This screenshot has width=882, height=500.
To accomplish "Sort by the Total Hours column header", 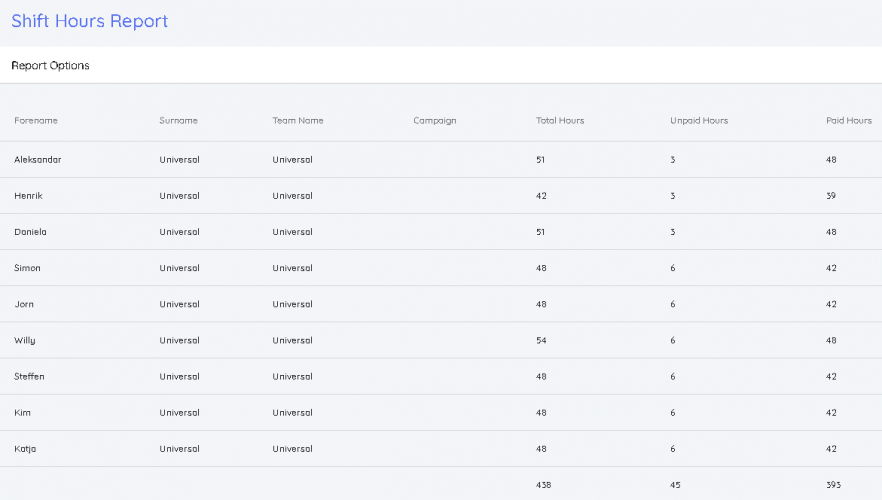I will 560,121.
